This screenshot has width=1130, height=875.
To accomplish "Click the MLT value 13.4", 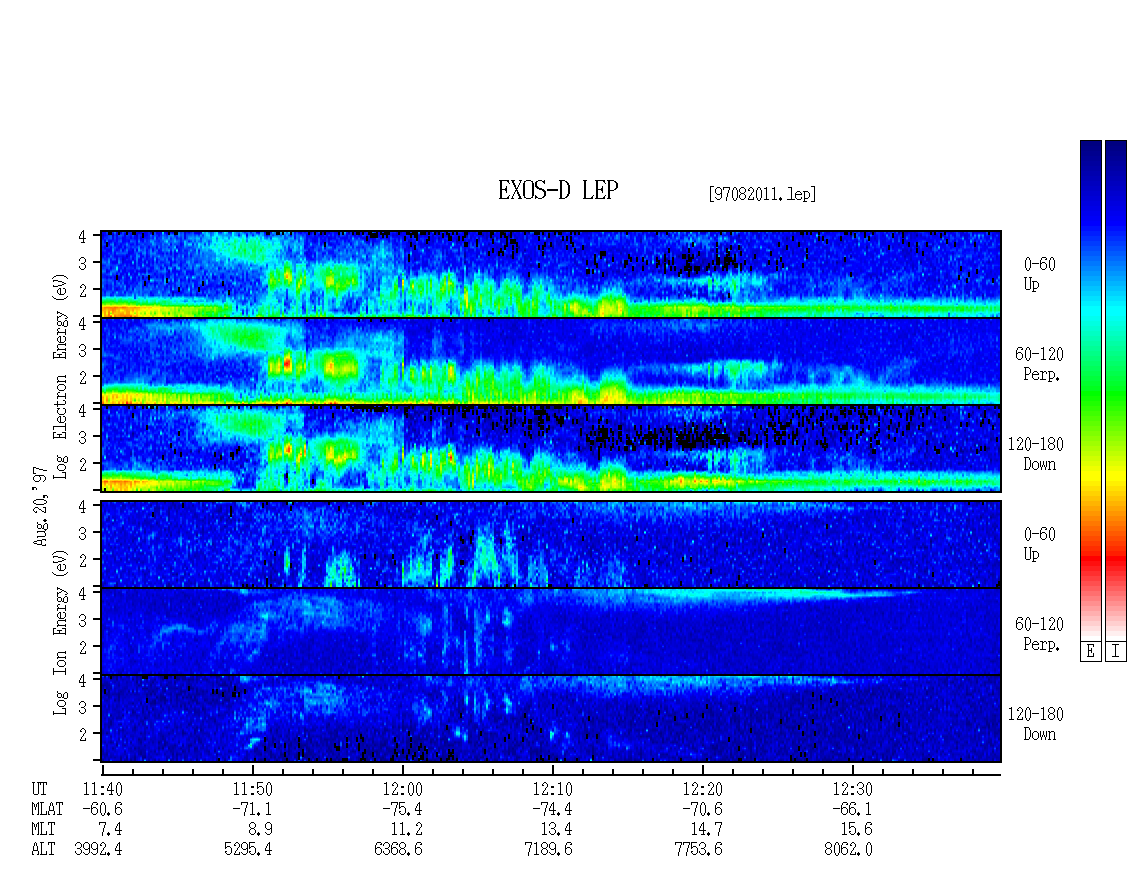I will (x=556, y=829).
